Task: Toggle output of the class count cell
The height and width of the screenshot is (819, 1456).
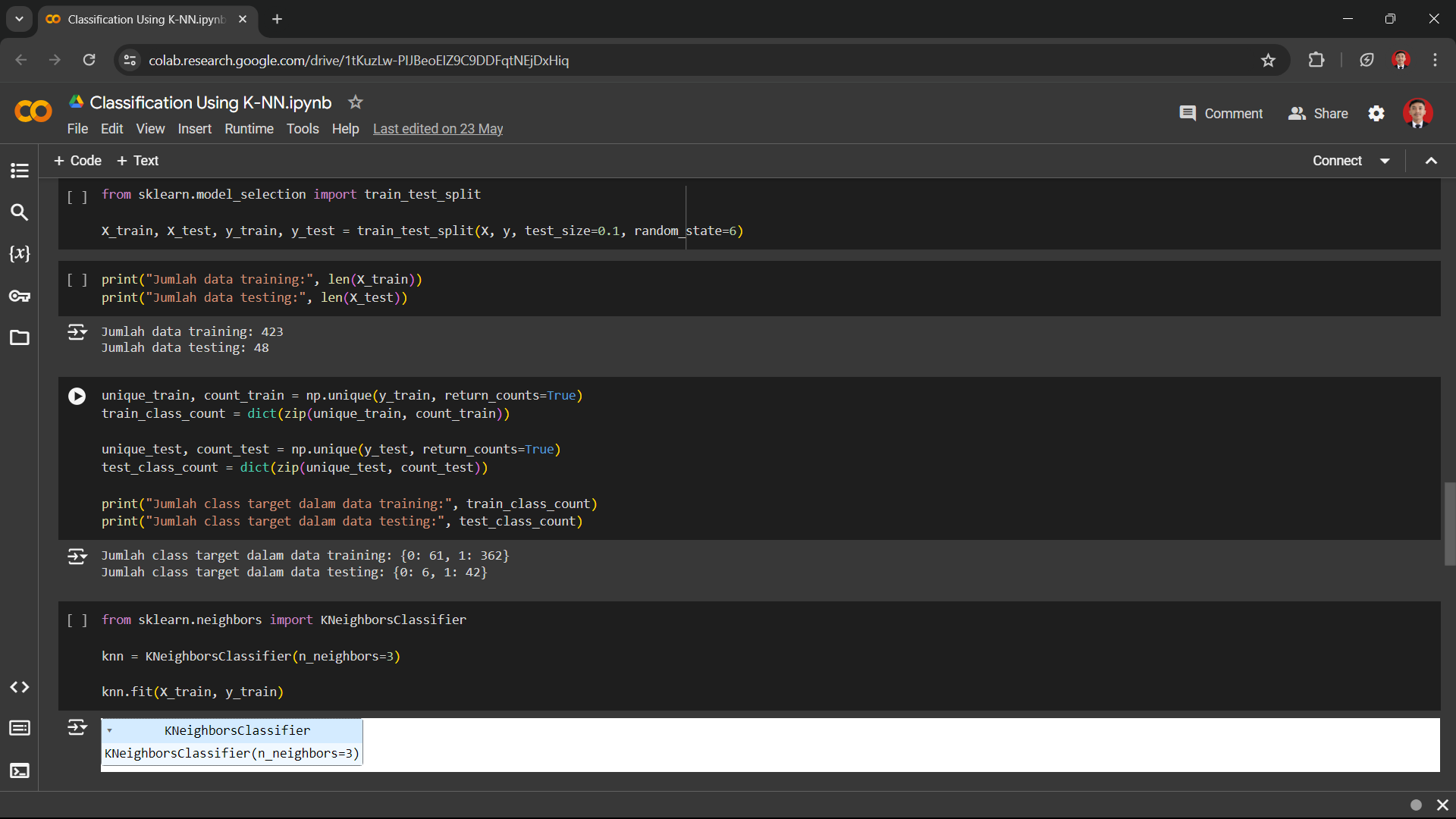Action: pyautogui.click(x=77, y=557)
